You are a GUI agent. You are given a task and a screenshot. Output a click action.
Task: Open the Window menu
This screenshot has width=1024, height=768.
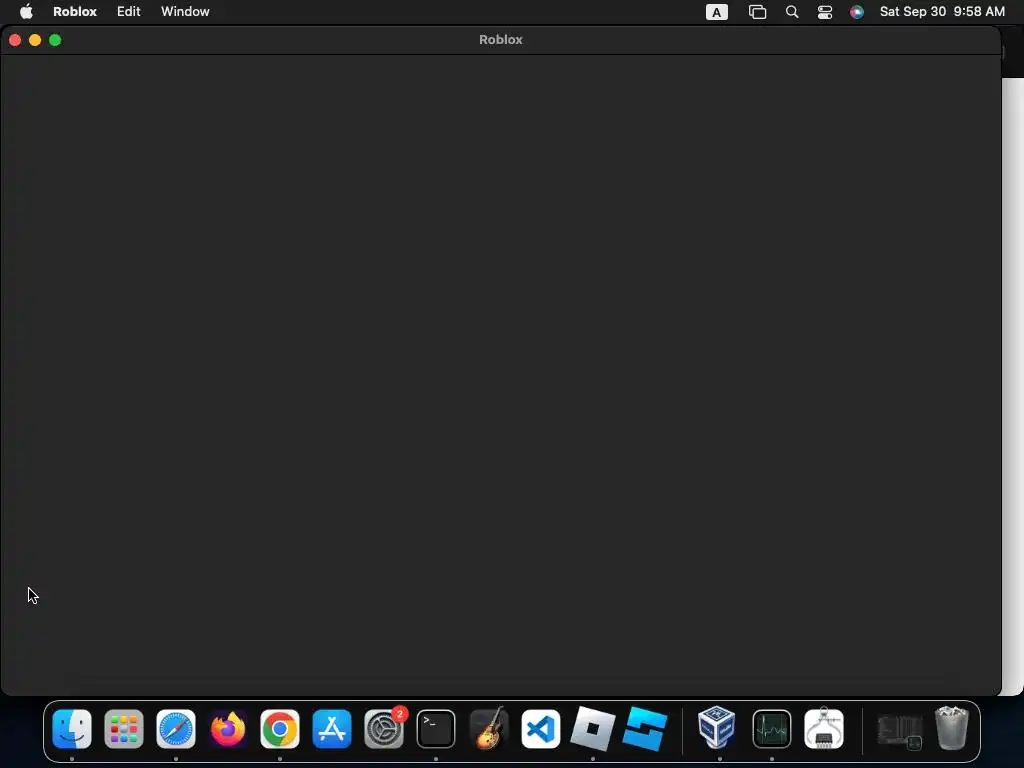185,12
